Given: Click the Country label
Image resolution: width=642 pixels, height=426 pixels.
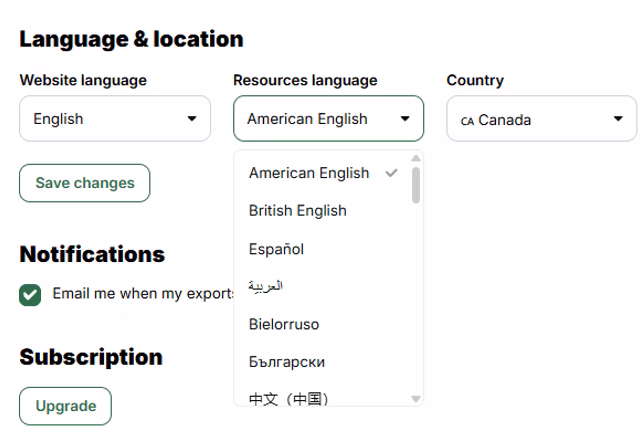Looking at the screenshot, I should (475, 80).
